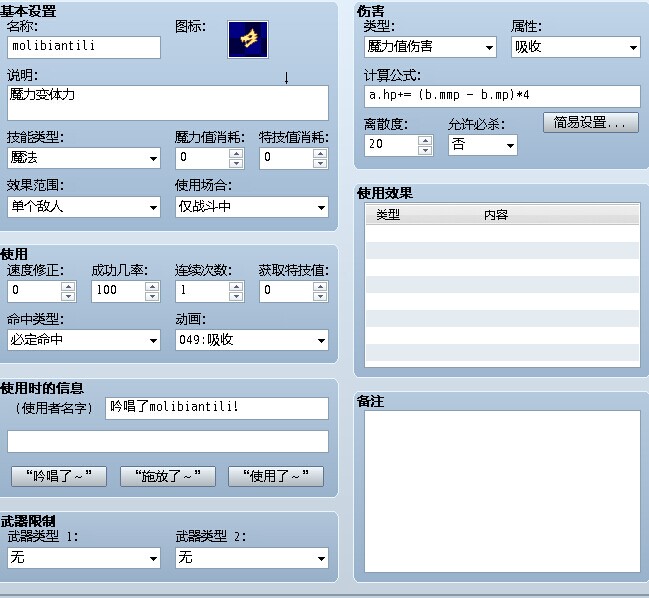The image size is (649, 598).
Task: Open the 命中类型 dropdown showing 必定命中
Action: 84,340
